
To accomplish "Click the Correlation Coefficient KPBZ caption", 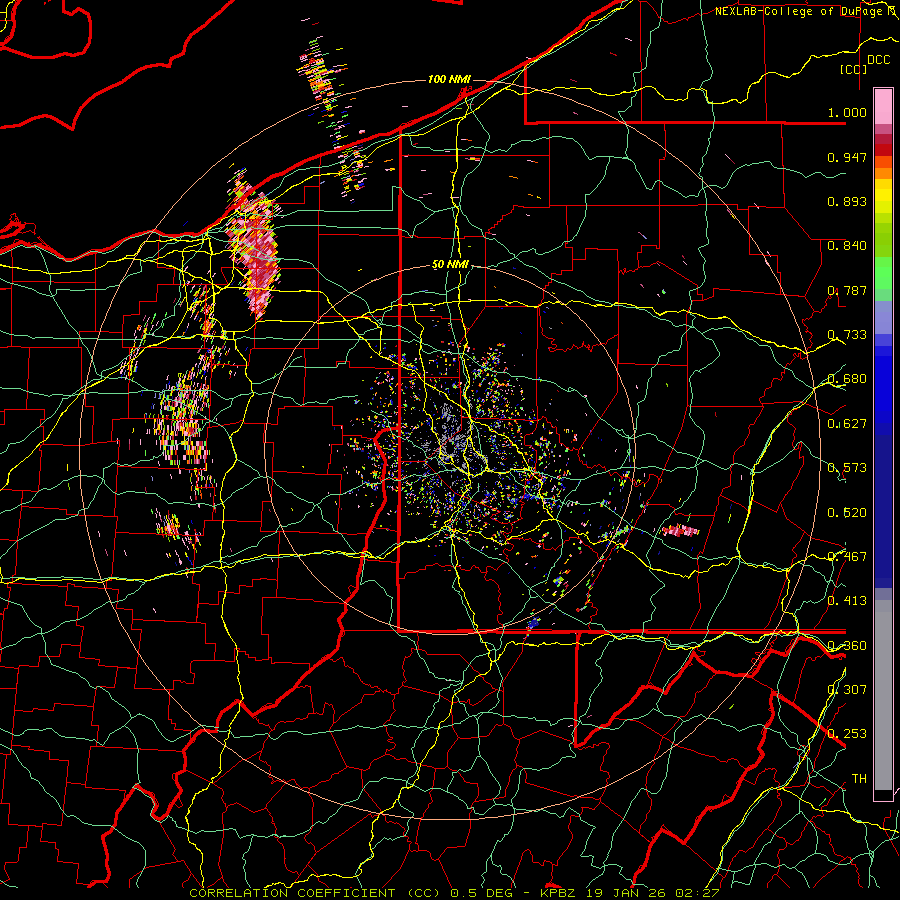I will 454,893.
